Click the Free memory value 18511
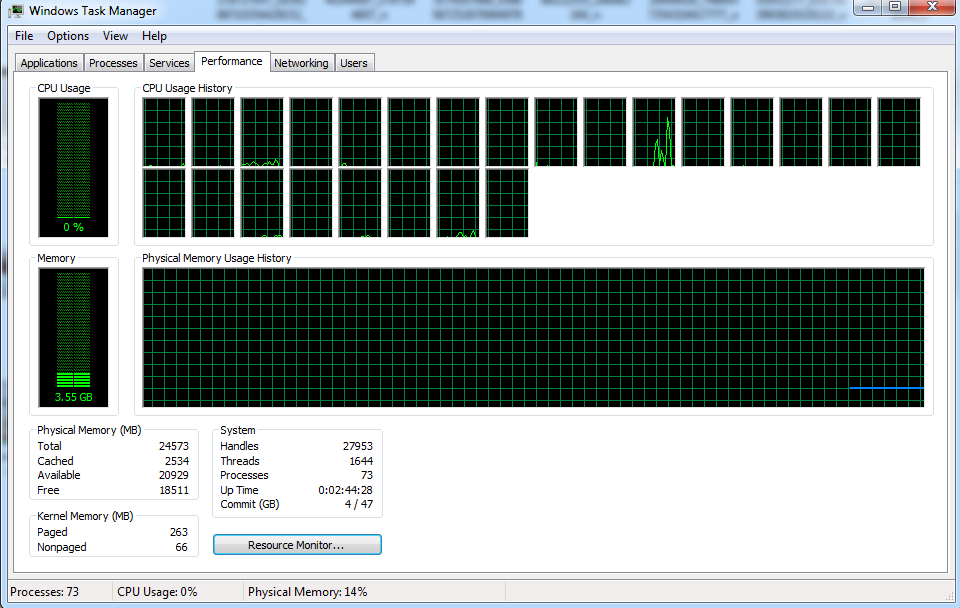The height and width of the screenshot is (608, 960). click(174, 490)
